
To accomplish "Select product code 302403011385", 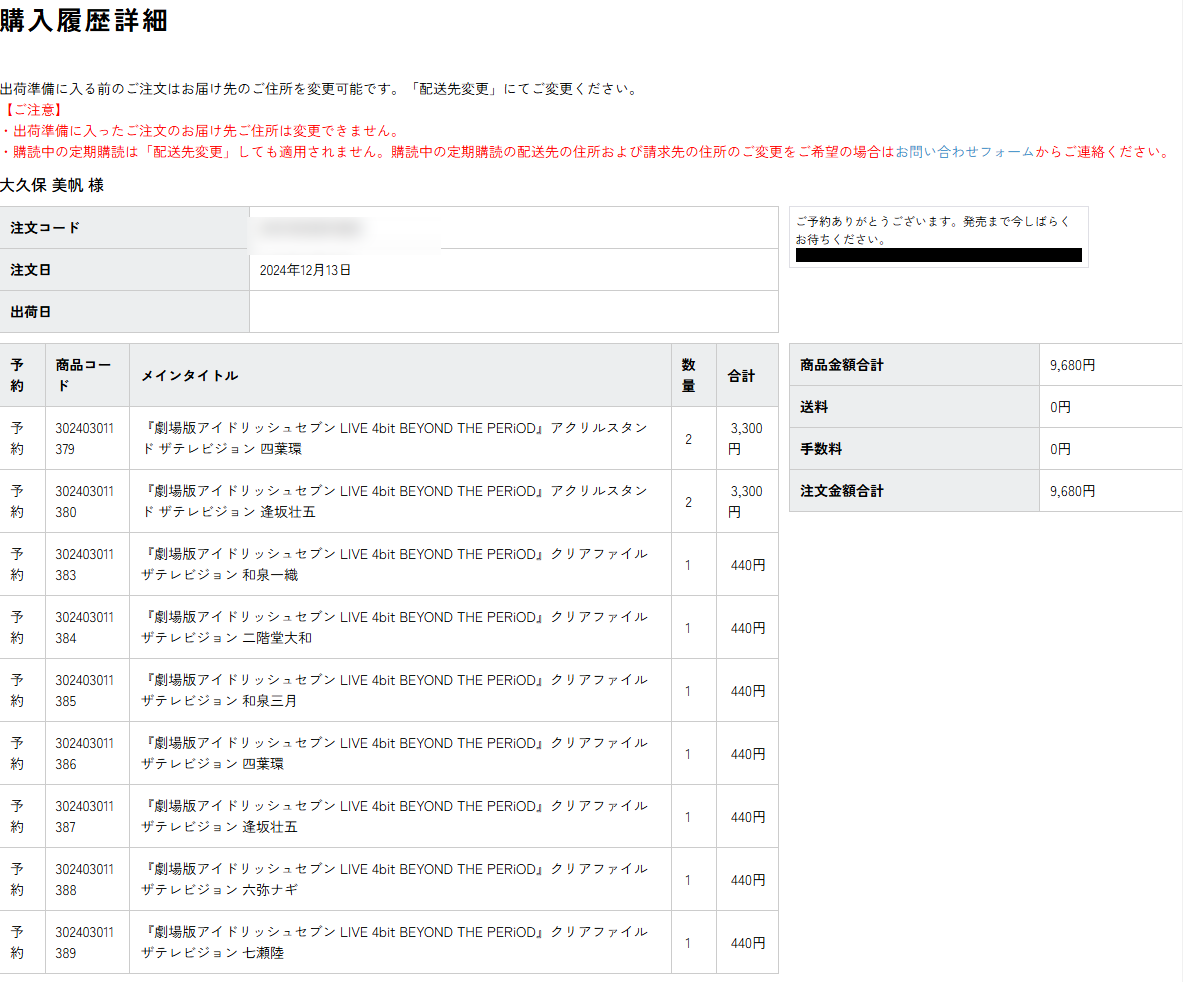I will [x=84, y=691].
